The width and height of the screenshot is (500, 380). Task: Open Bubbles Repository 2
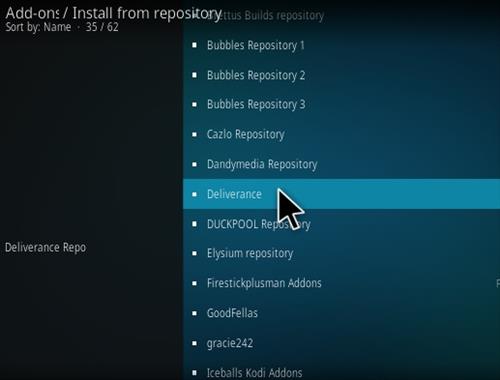[341, 75]
